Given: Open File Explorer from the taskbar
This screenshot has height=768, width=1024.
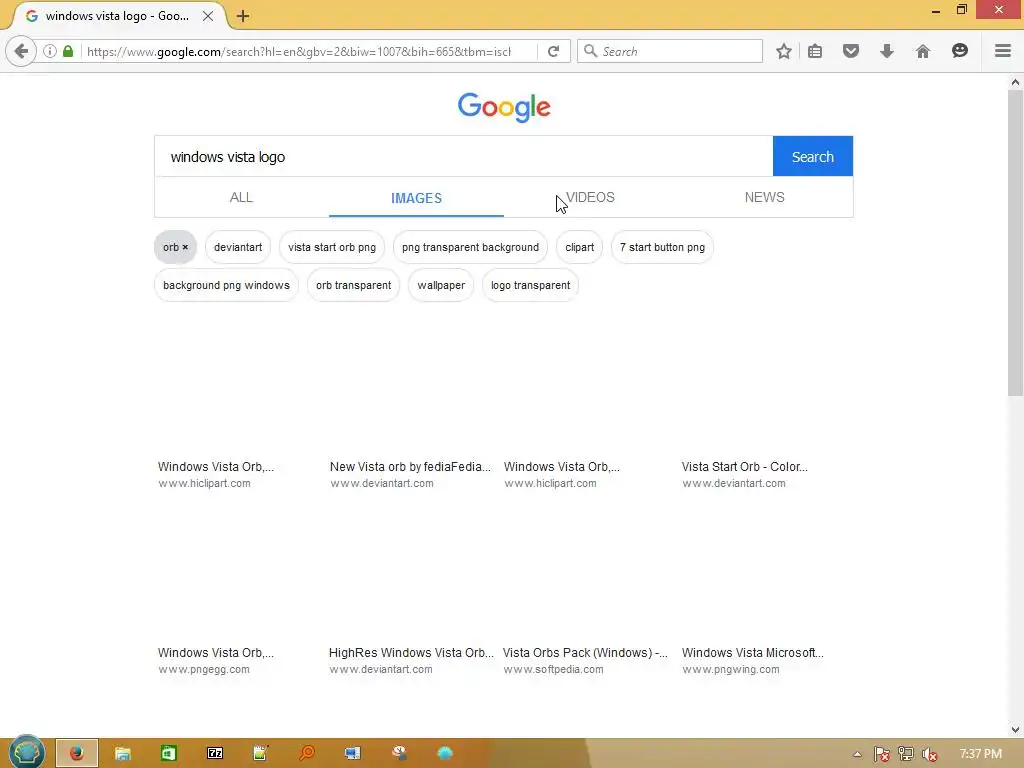Looking at the screenshot, I should click(123, 753).
